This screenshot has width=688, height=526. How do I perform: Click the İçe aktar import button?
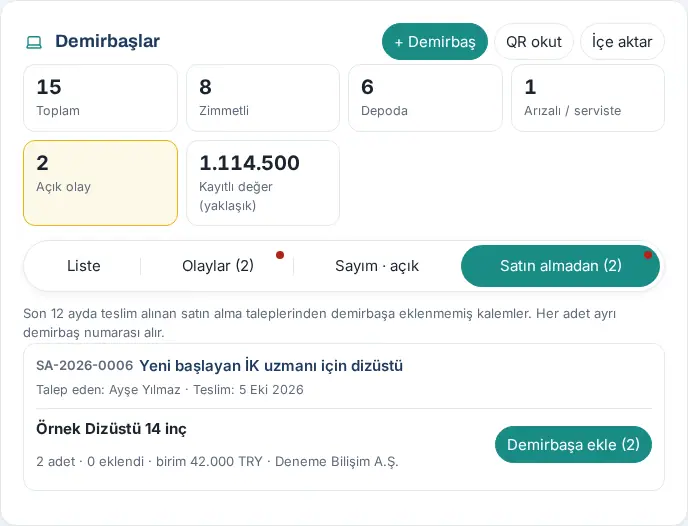pyautogui.click(x=622, y=42)
